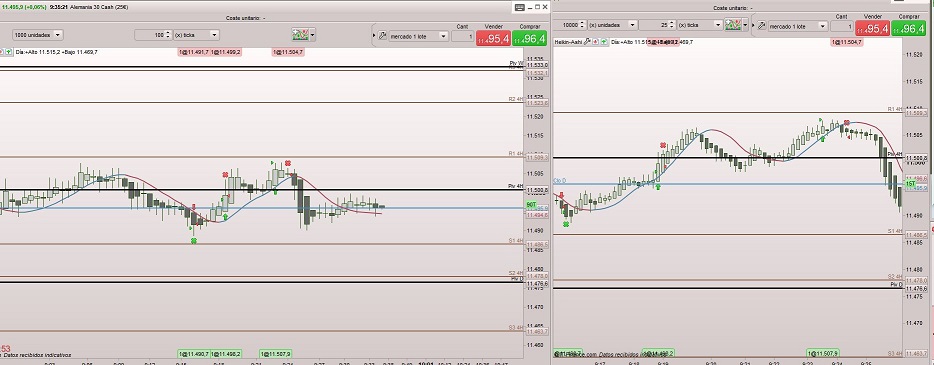The width and height of the screenshot is (934, 365).
Task: Collapse right window order panel arrow
Action: [753, 26]
